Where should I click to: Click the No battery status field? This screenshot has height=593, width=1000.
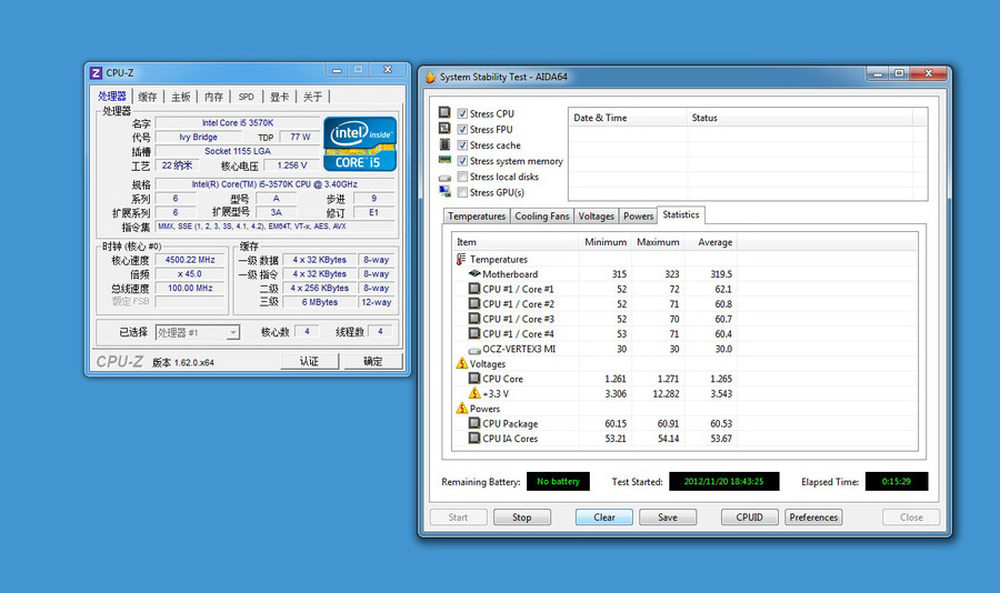click(x=558, y=481)
